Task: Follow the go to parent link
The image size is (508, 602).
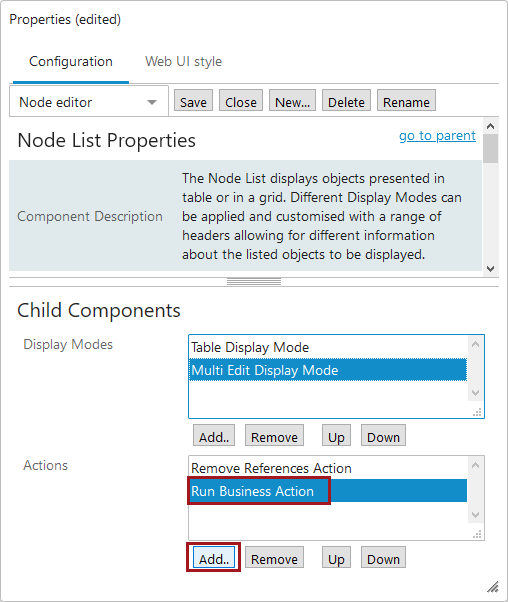Action: click(437, 136)
